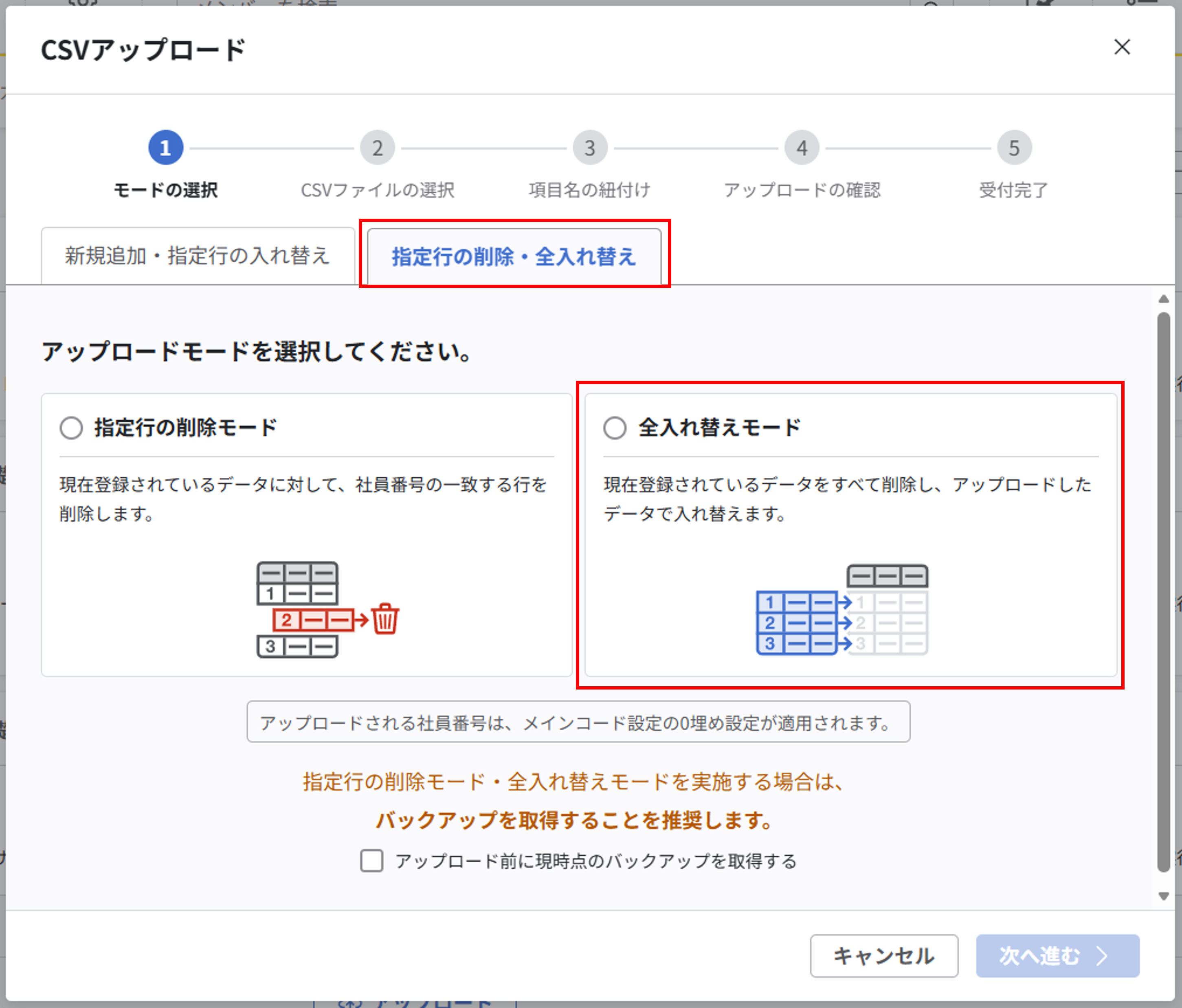1182x1008 pixels.
Task: Click the delete-row trash illustration
Action: (x=328, y=609)
